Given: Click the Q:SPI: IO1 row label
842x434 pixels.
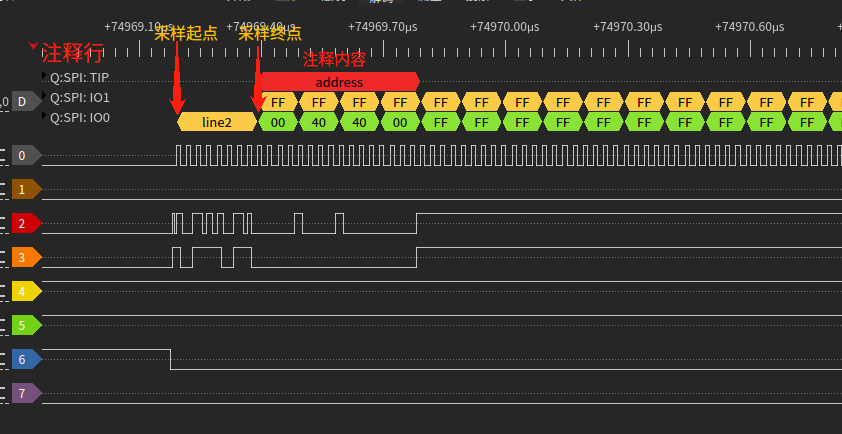Looking at the screenshot, I should (x=80, y=98).
